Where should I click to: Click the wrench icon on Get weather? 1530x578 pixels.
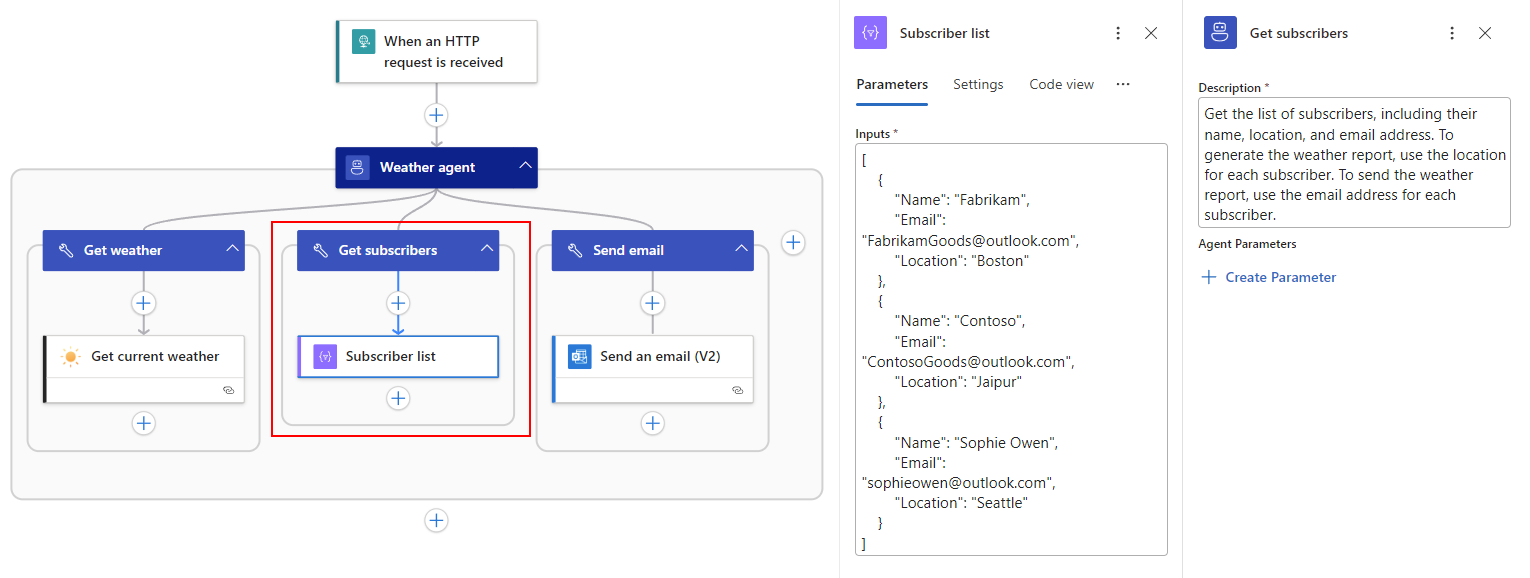pos(66,250)
